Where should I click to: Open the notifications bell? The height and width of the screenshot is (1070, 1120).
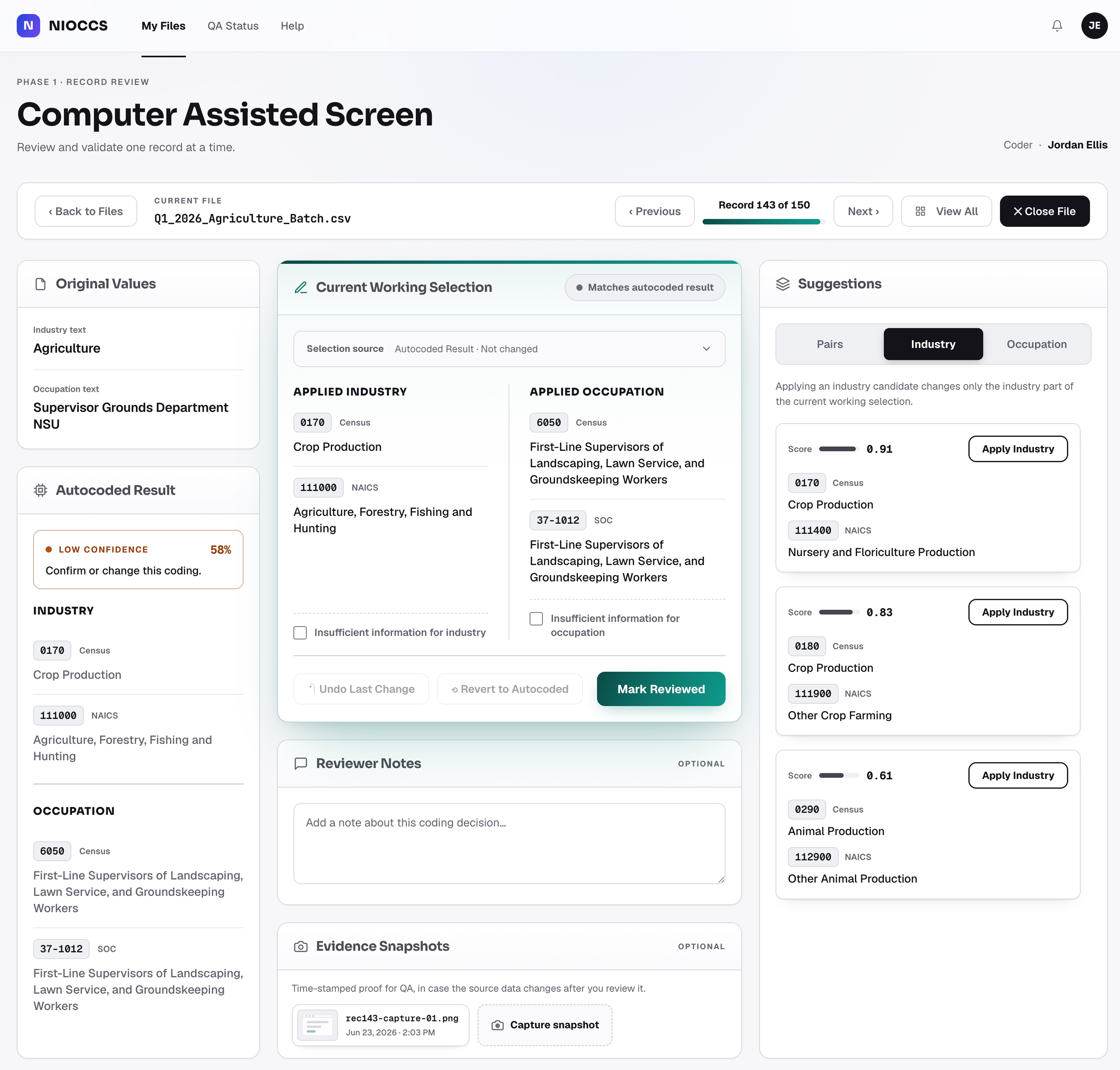tap(1057, 26)
